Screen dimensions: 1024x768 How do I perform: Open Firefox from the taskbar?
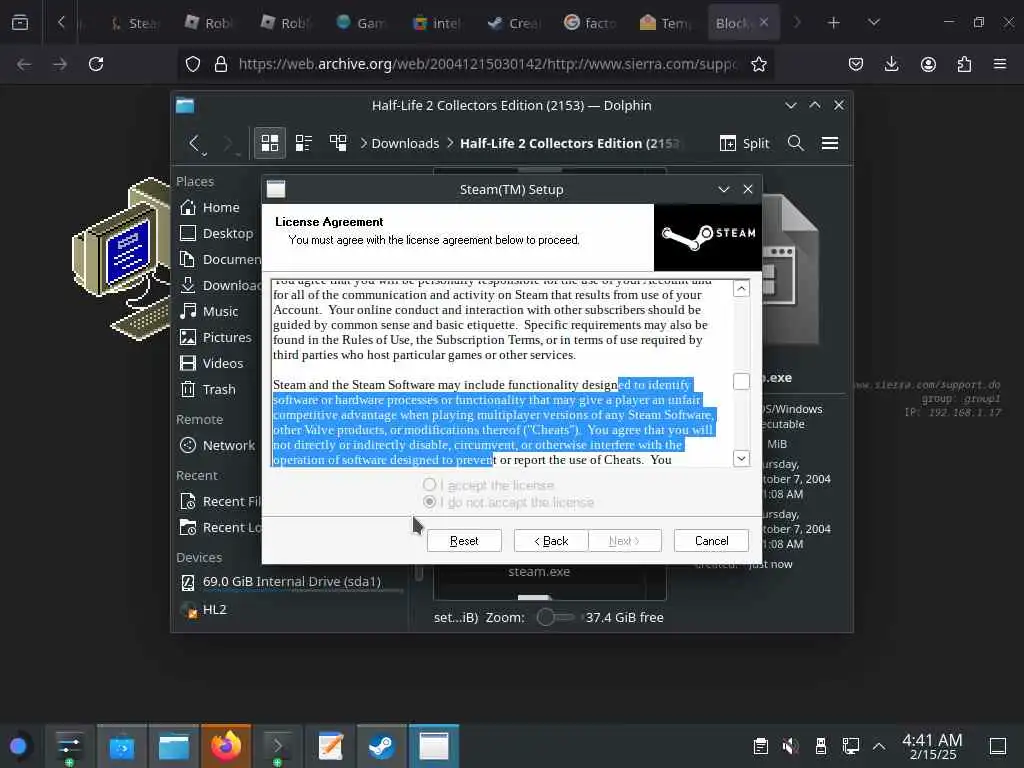tap(226, 746)
